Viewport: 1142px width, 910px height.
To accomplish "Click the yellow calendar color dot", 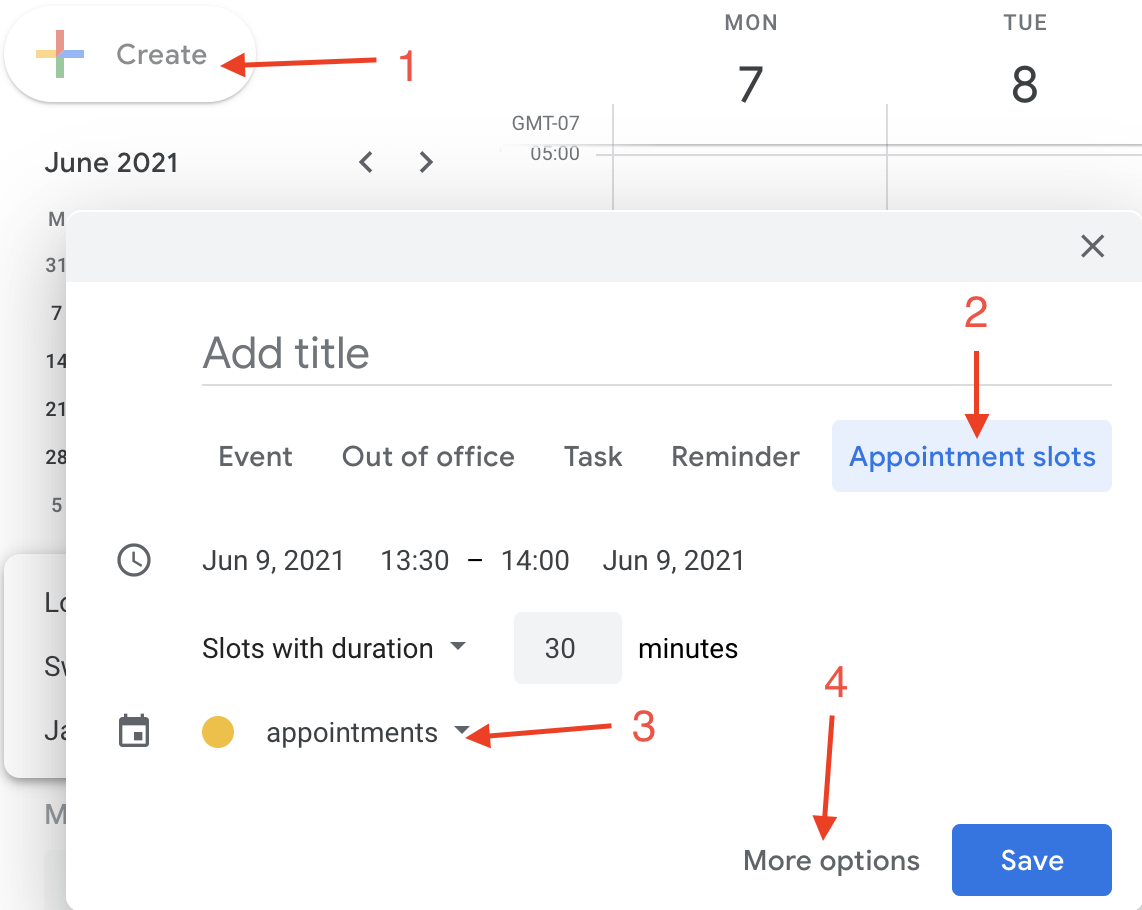I will point(218,732).
